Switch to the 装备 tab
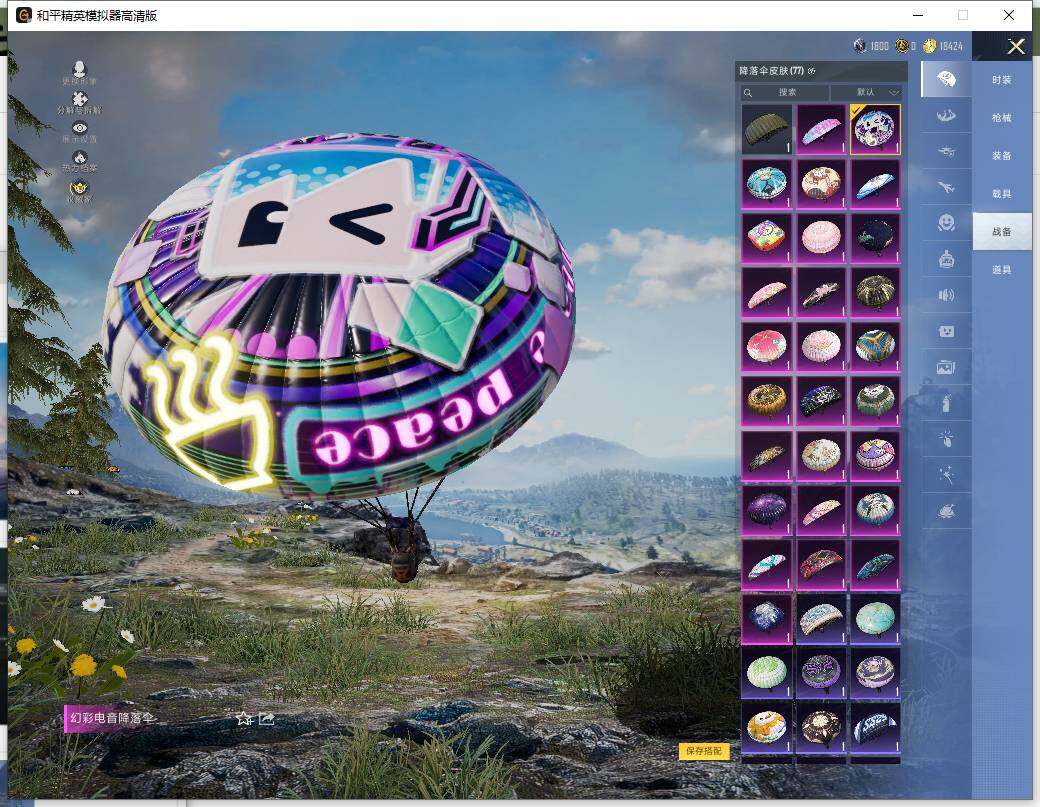 tap(1002, 156)
